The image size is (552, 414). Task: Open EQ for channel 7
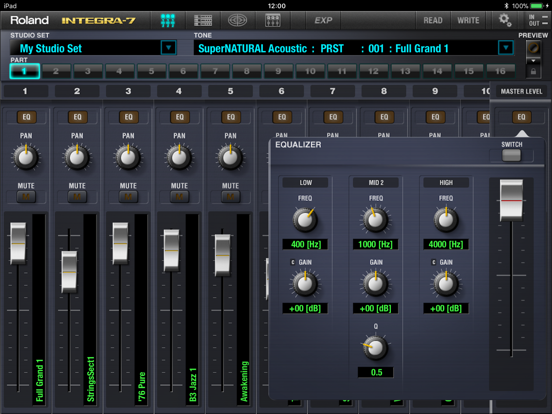pos(333,117)
